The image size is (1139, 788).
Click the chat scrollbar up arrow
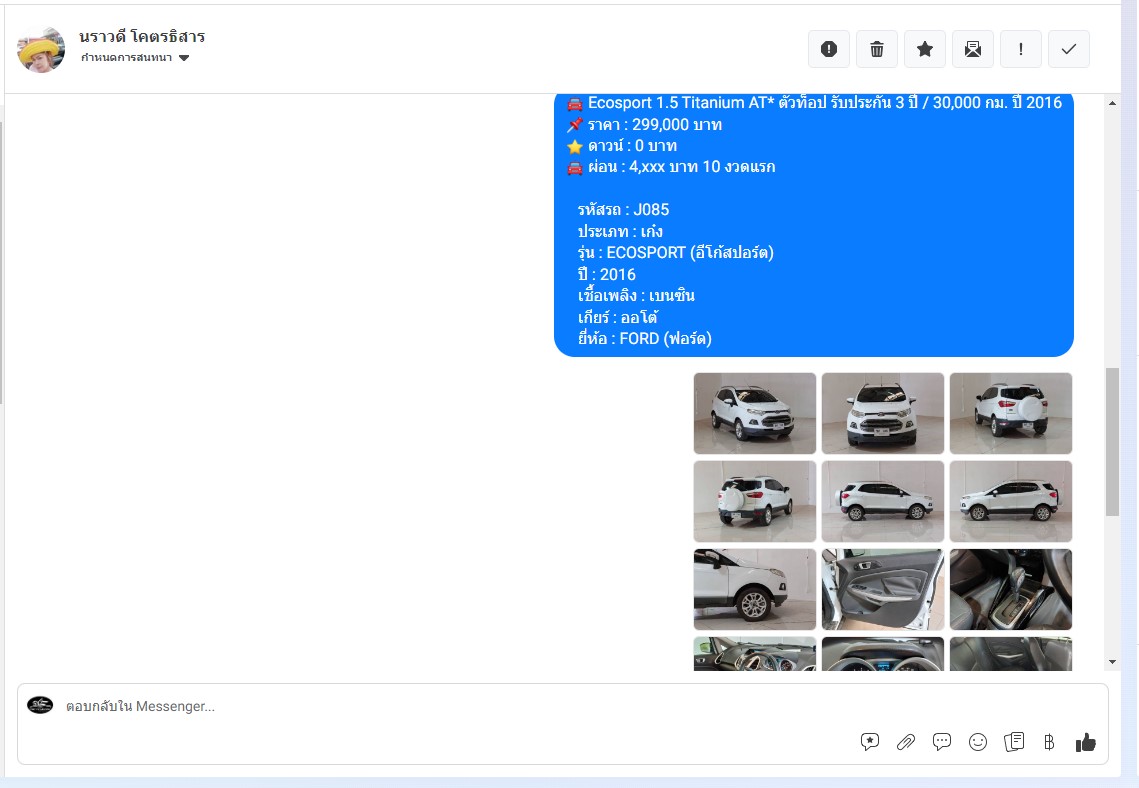tap(1112, 104)
